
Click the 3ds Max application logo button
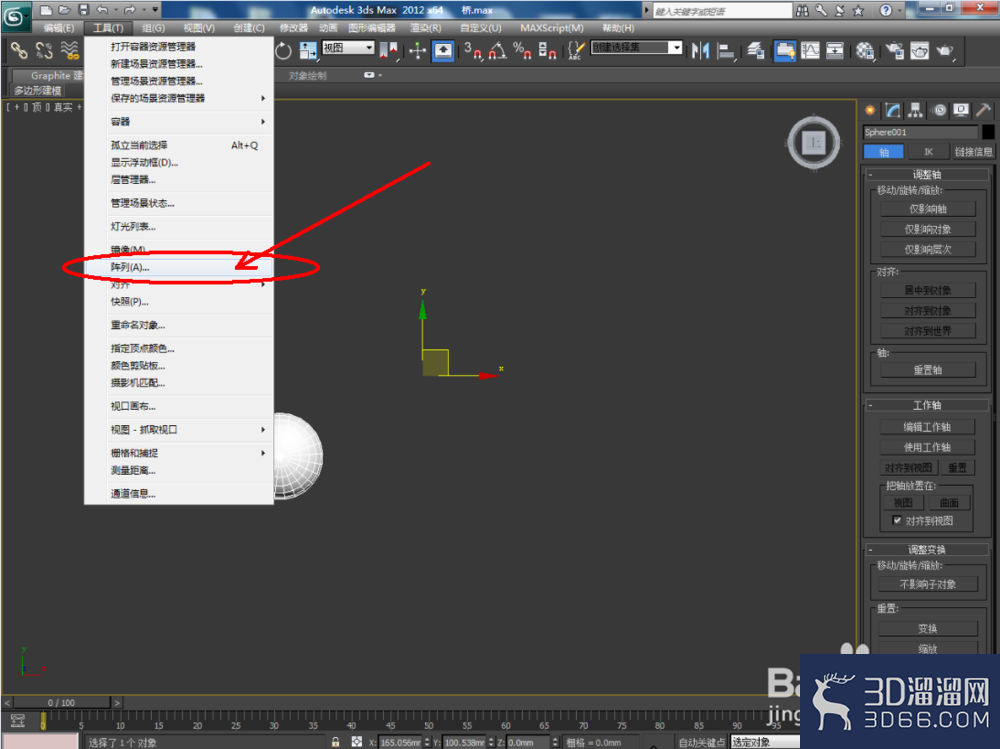(15, 17)
